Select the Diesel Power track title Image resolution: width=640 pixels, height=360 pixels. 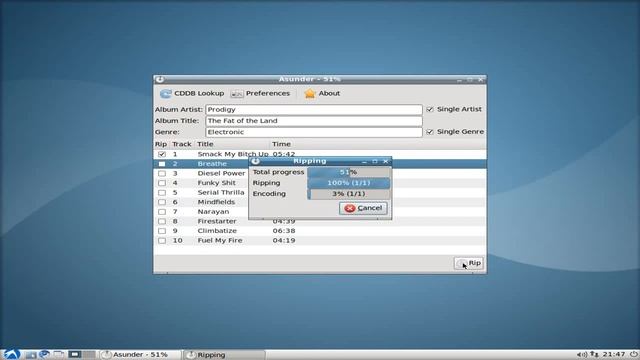(221, 173)
